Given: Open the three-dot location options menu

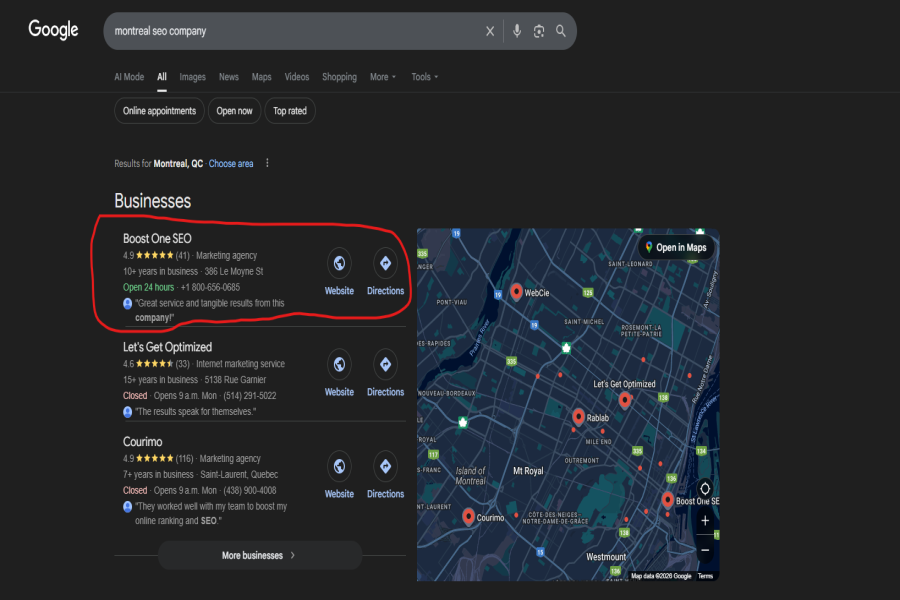Looking at the screenshot, I should click(x=267, y=163).
